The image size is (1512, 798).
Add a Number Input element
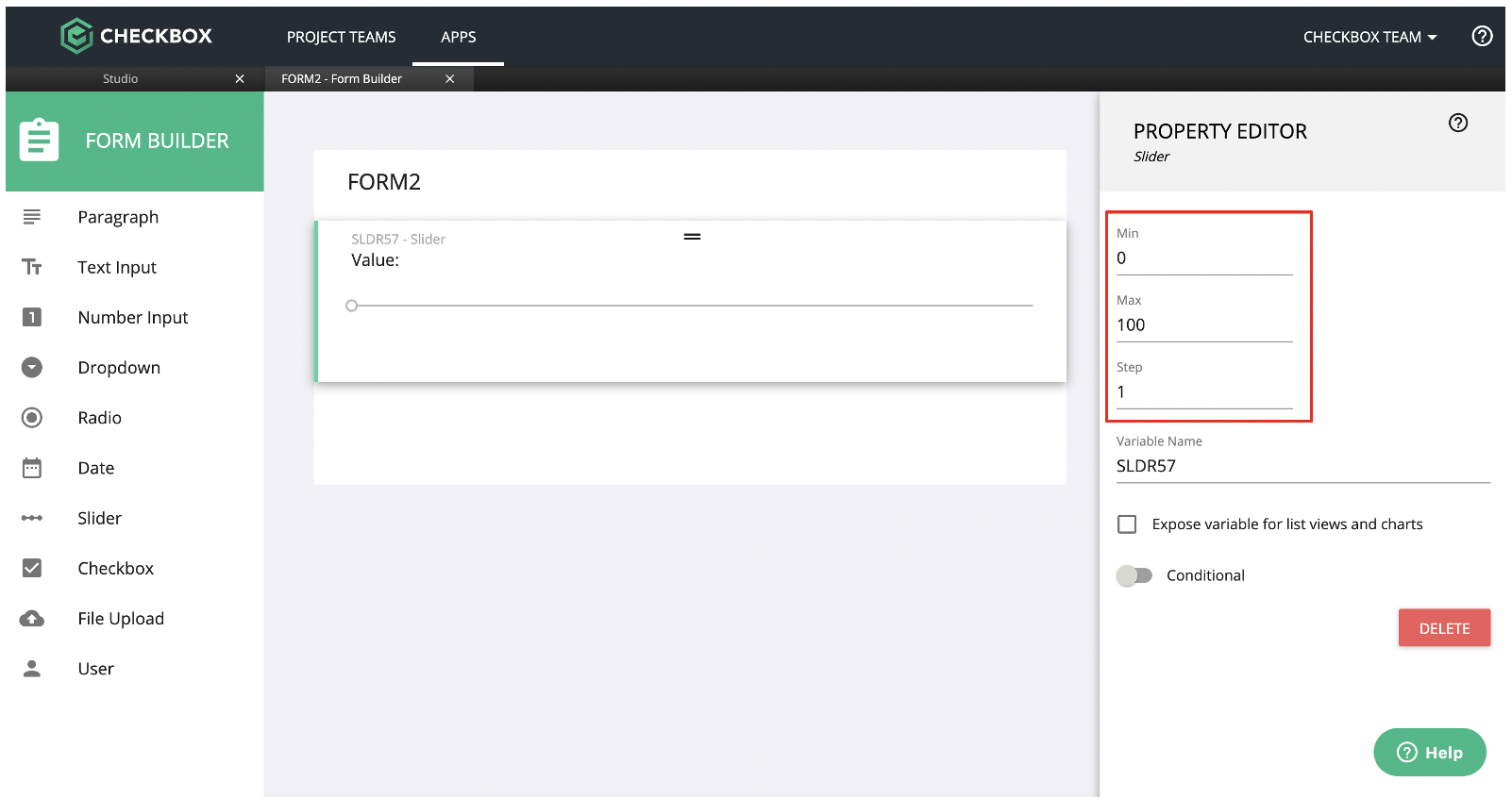[134, 317]
